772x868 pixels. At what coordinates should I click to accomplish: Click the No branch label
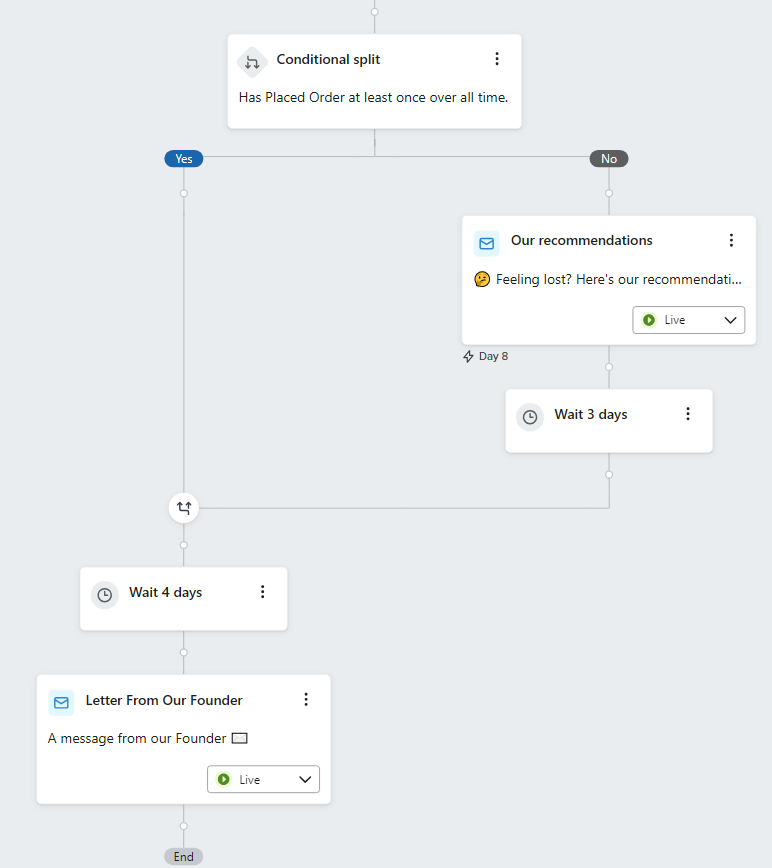(609, 158)
